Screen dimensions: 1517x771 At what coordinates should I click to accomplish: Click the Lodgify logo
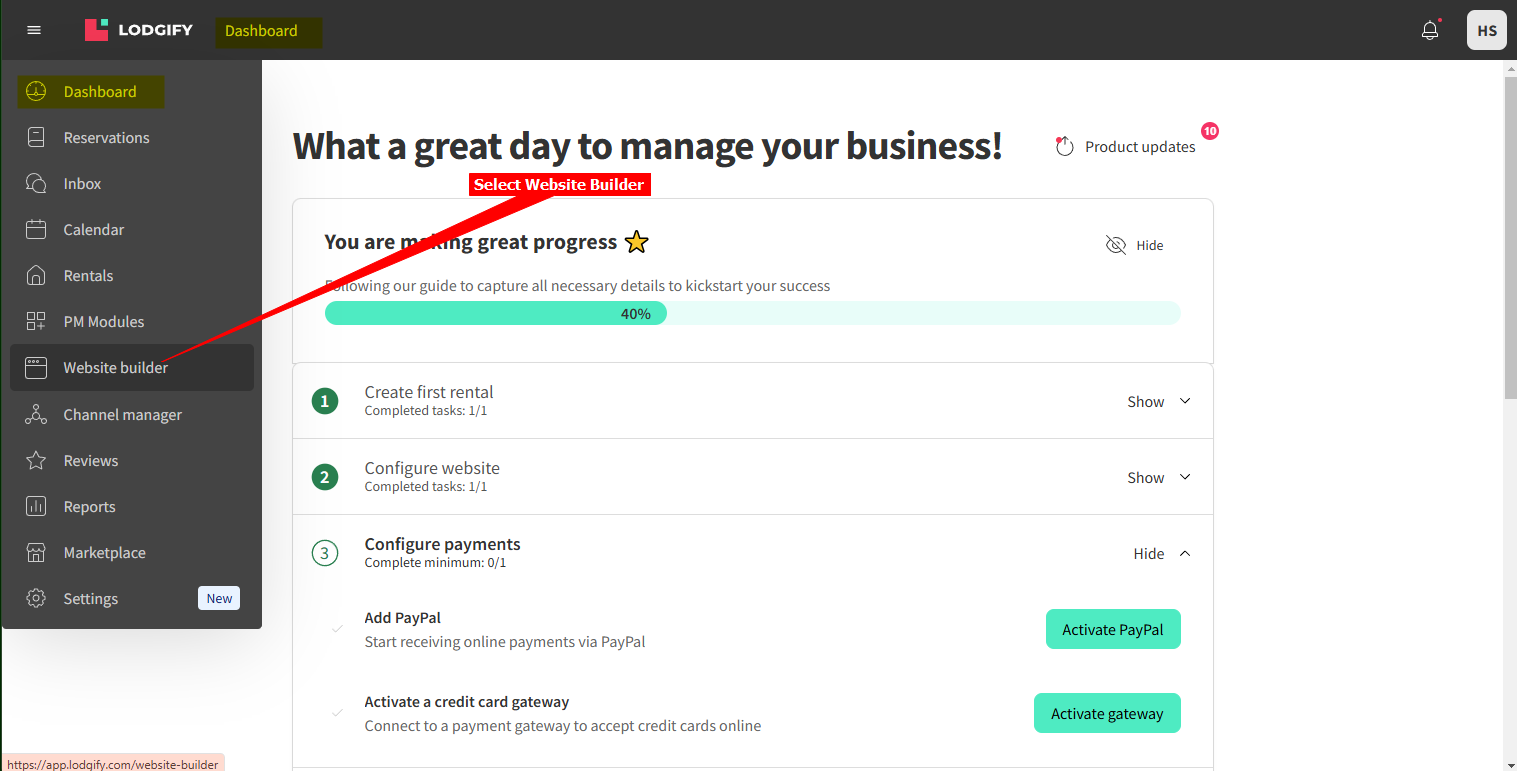tap(139, 30)
